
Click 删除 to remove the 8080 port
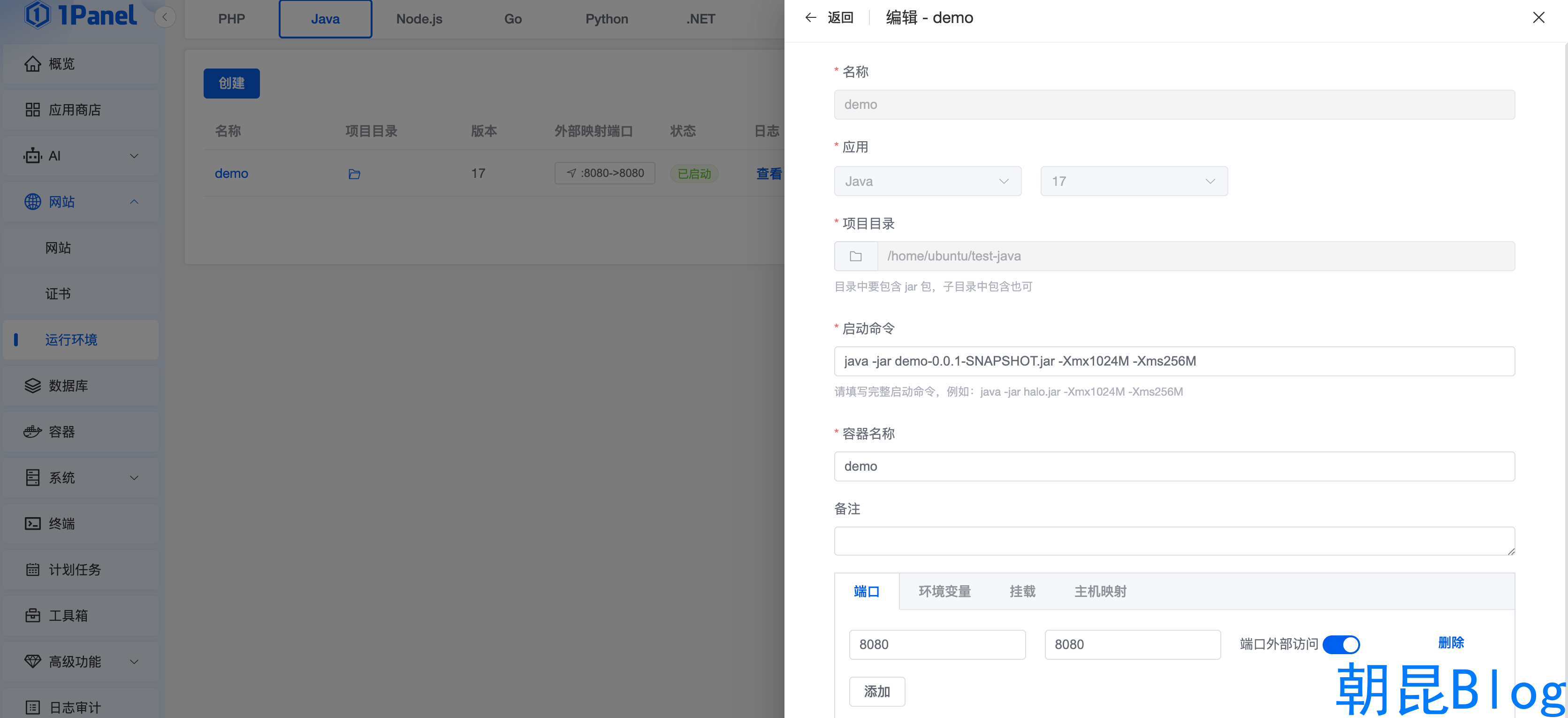[x=1452, y=643]
